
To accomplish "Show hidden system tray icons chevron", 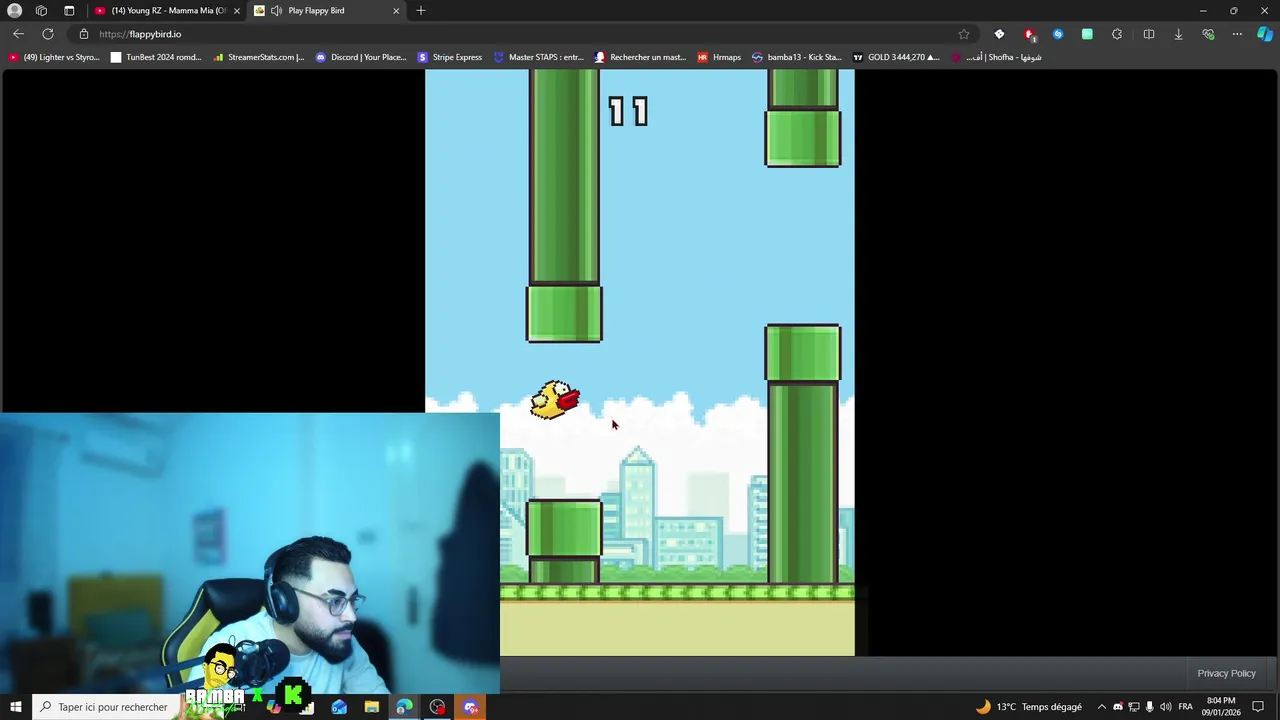I will (1102, 707).
